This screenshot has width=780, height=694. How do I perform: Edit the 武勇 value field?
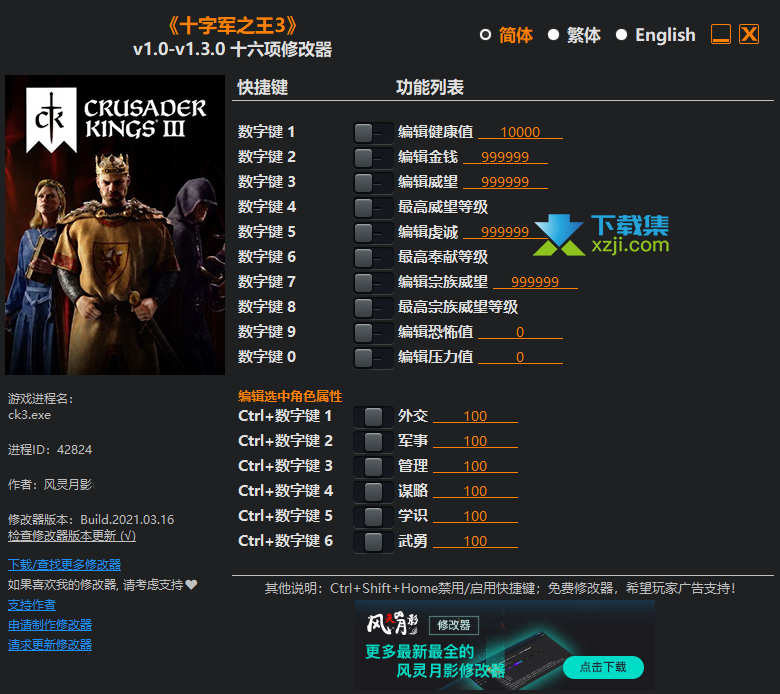click(x=476, y=541)
